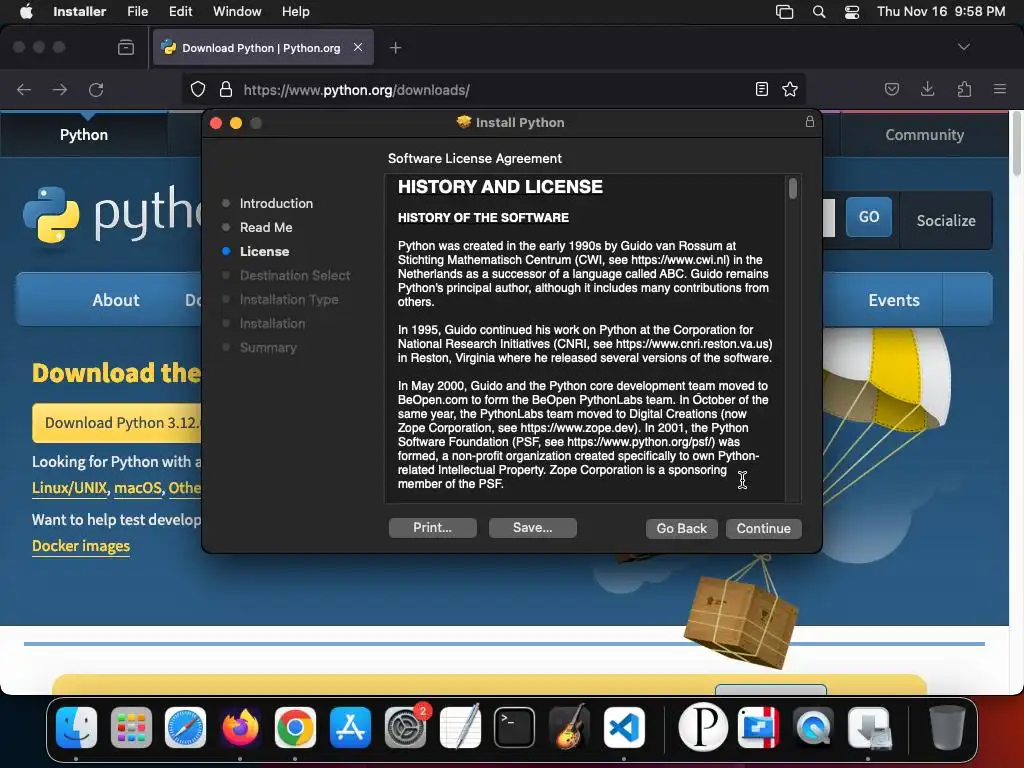Click Go Back in the installer

pyautogui.click(x=682, y=528)
